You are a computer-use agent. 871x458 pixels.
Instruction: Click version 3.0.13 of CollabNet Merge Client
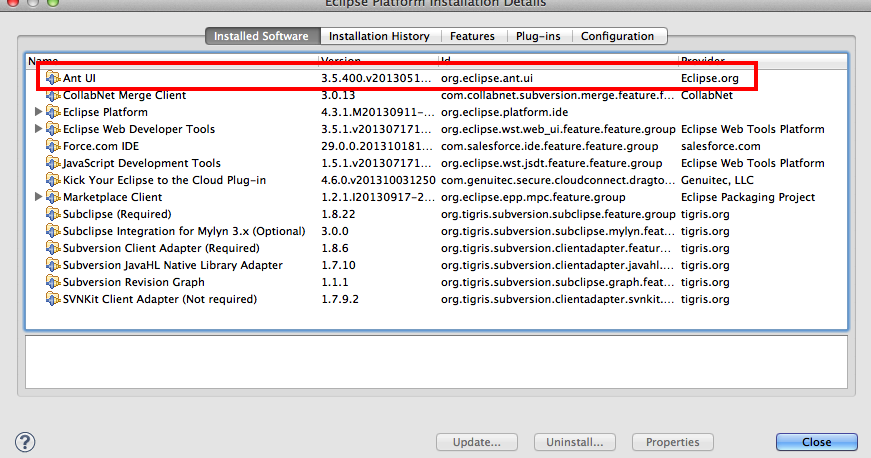point(338,95)
